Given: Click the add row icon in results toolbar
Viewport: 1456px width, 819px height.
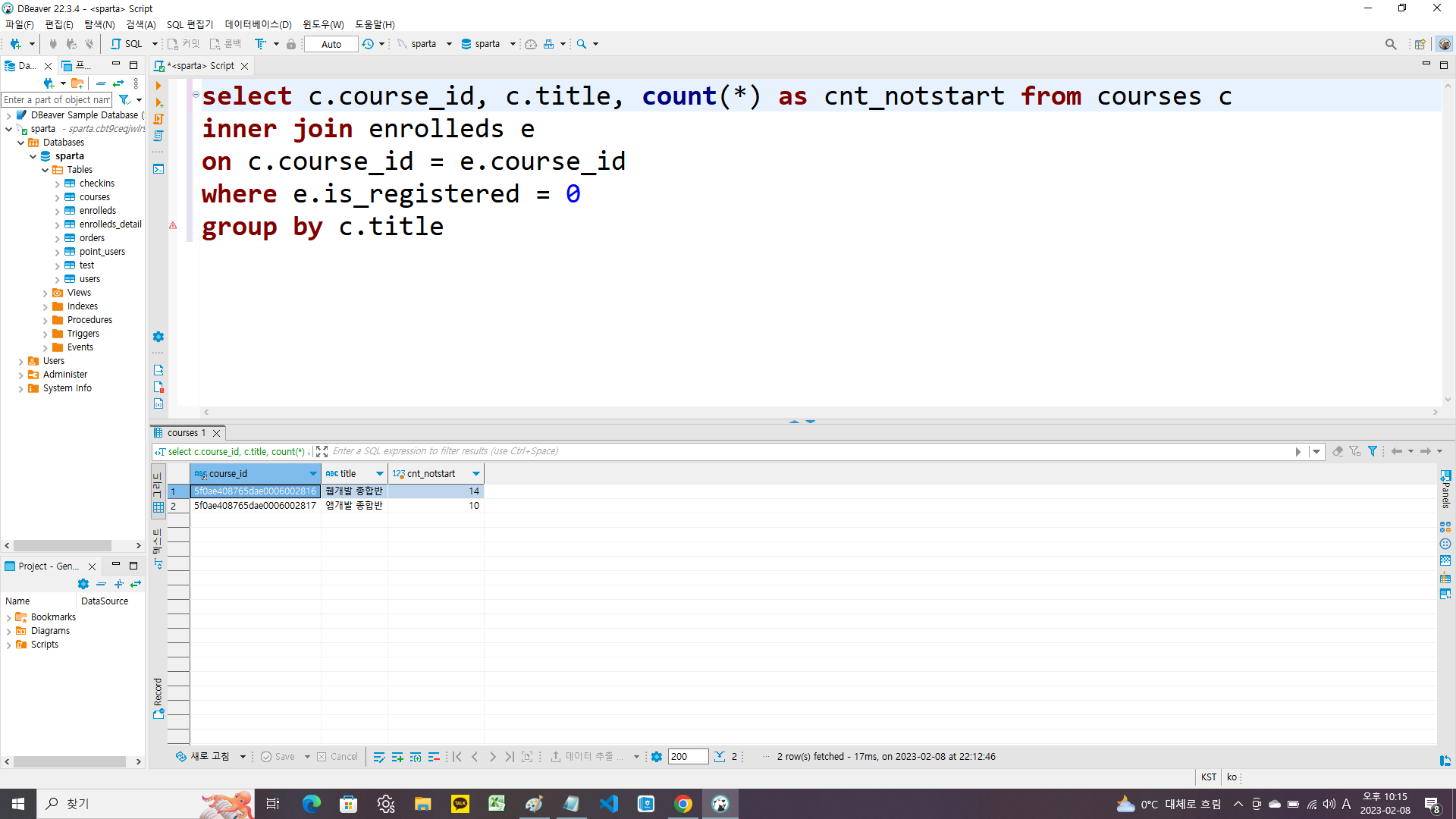Looking at the screenshot, I should pos(397,757).
